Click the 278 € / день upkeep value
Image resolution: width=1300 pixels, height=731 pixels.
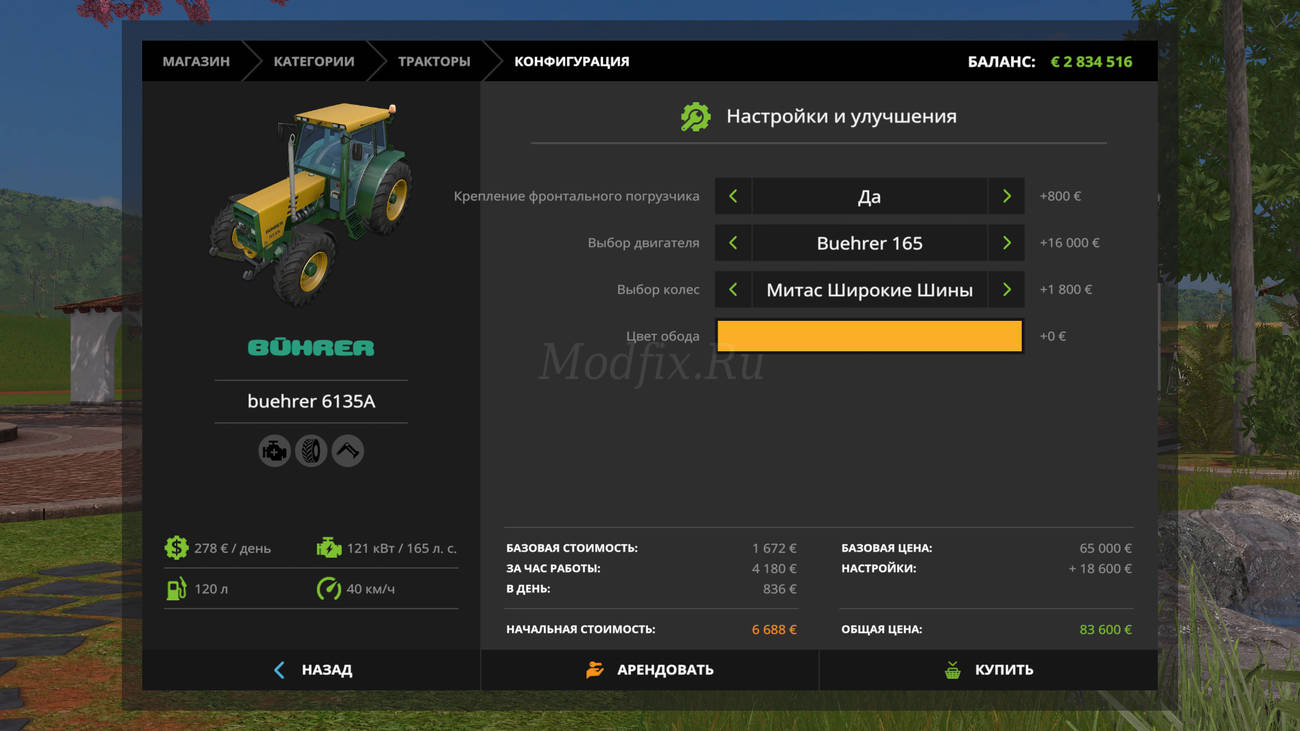pyautogui.click(x=232, y=548)
